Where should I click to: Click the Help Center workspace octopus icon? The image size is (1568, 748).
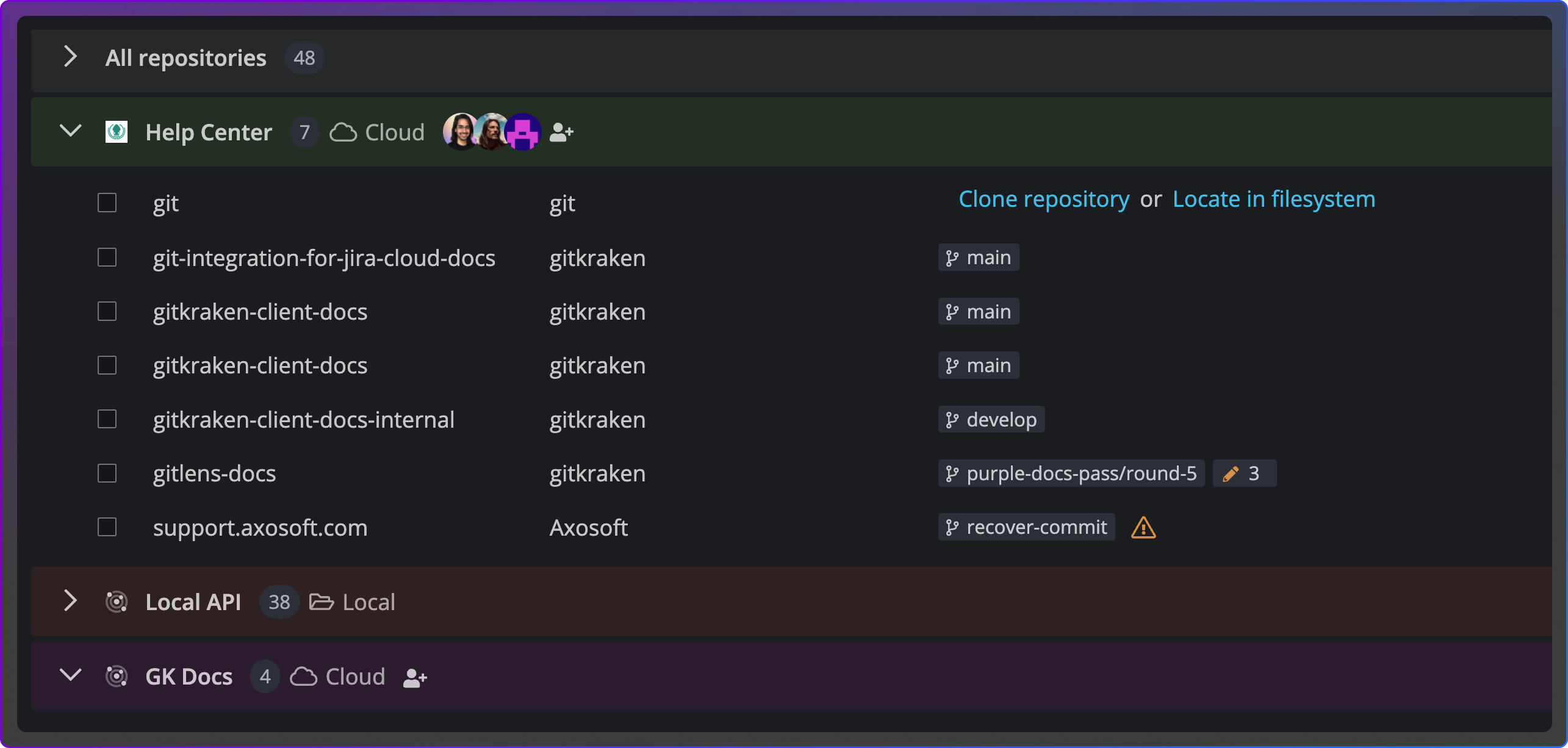(x=117, y=132)
